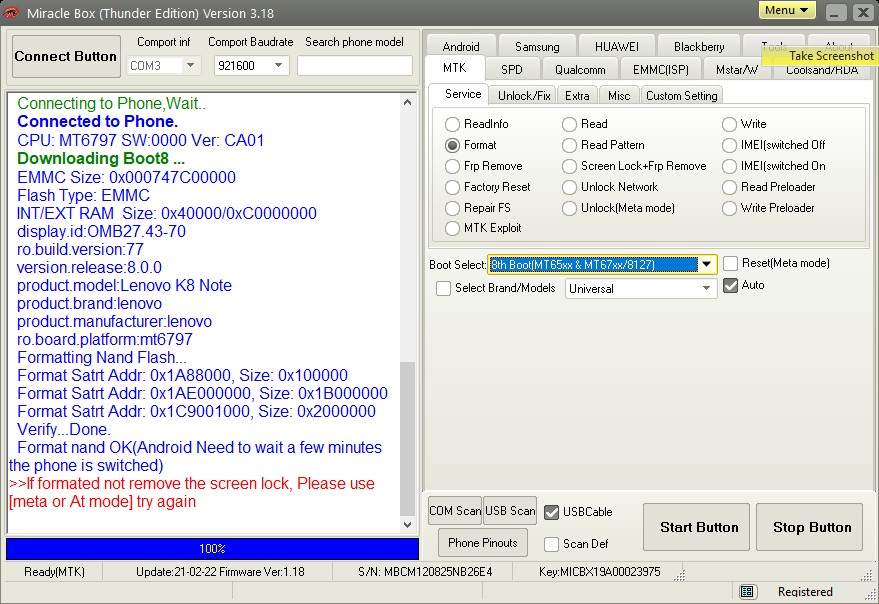Click the Miracle Box app logo icon
This screenshot has width=879, height=604.
[11, 12]
